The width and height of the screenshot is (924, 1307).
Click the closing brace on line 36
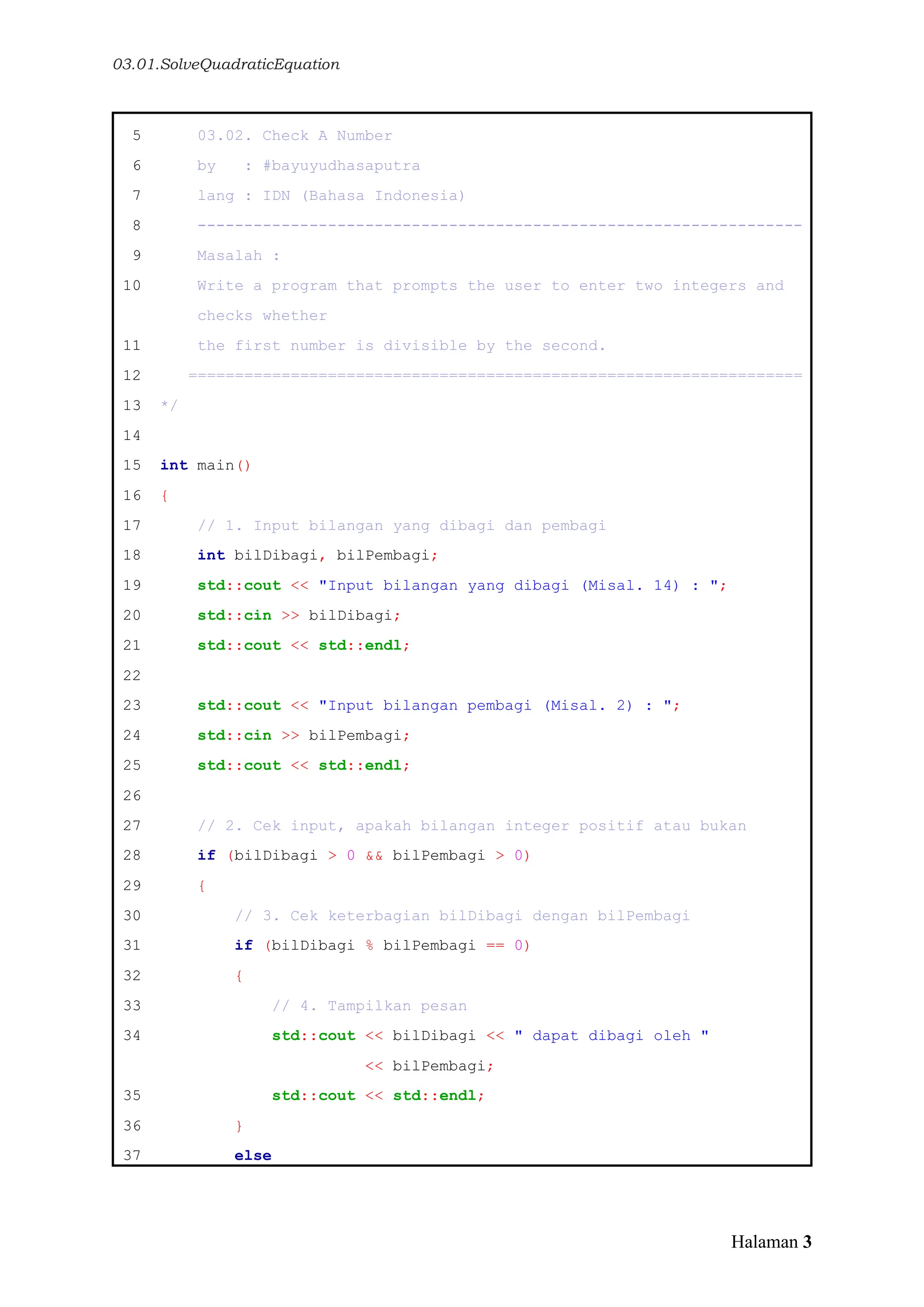pyautogui.click(x=239, y=1126)
